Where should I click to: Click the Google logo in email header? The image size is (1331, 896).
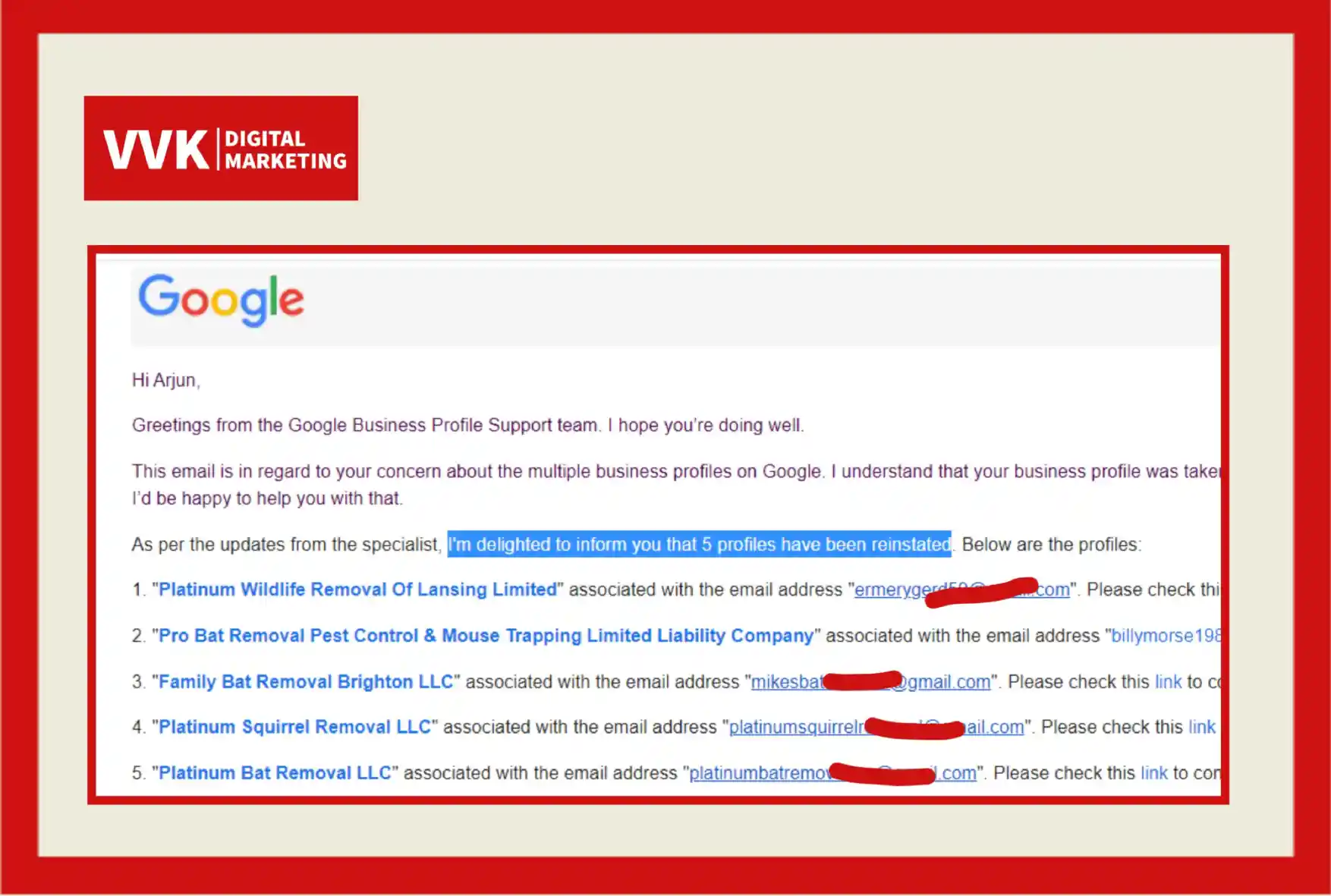221,300
